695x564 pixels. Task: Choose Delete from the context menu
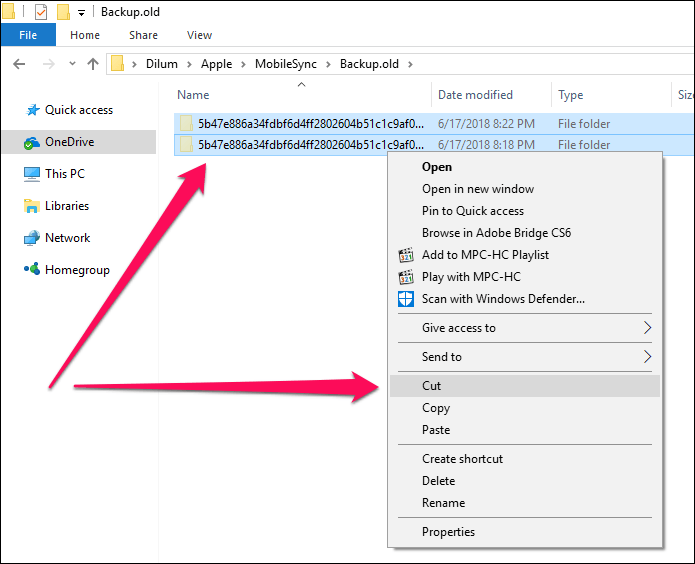(525, 481)
